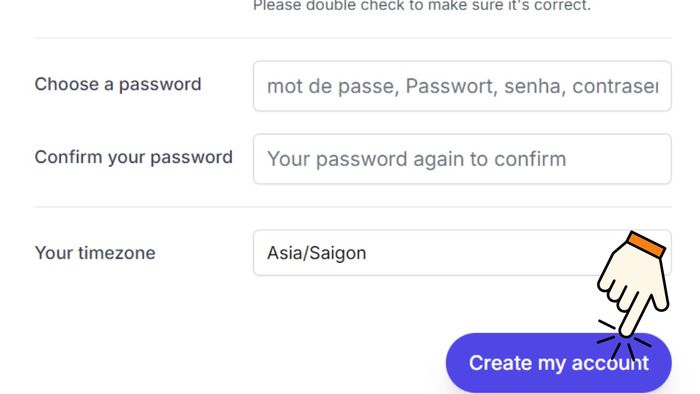700x394 pixels.
Task: Click the 'Please double check' helper text
Action: point(422,6)
